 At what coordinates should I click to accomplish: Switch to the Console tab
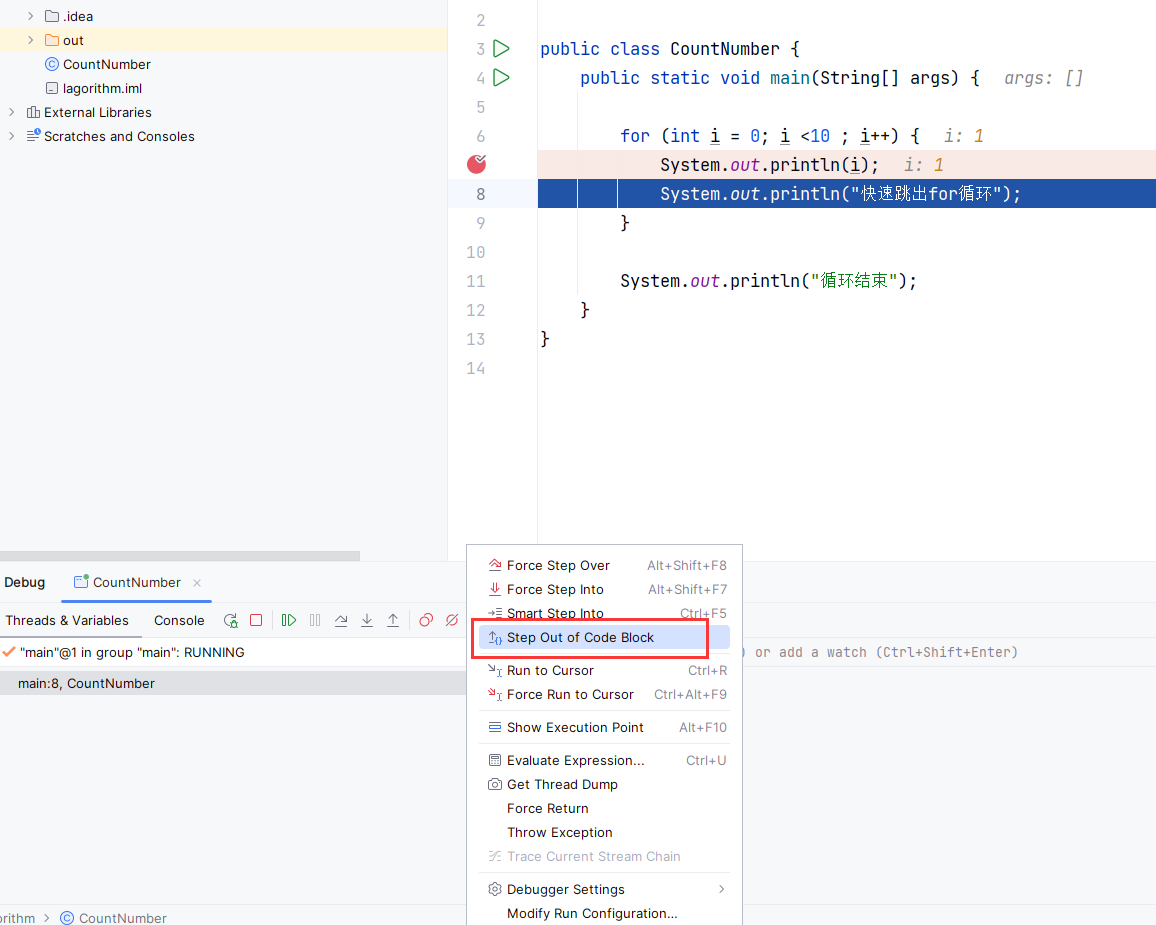click(179, 620)
